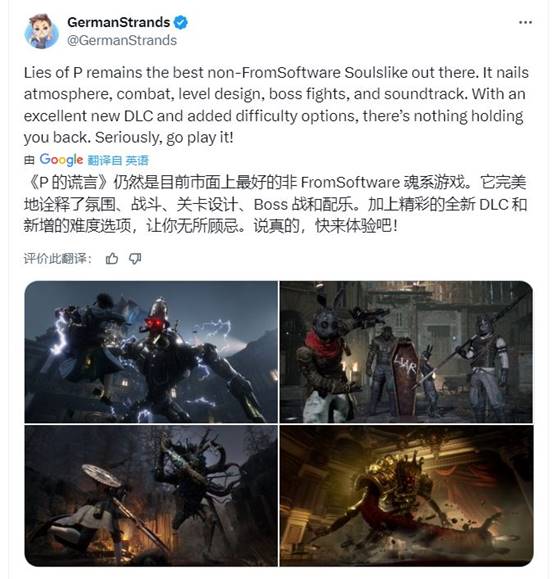Open the golden boss image
Screen dimensions: 554x579
tap(406, 495)
